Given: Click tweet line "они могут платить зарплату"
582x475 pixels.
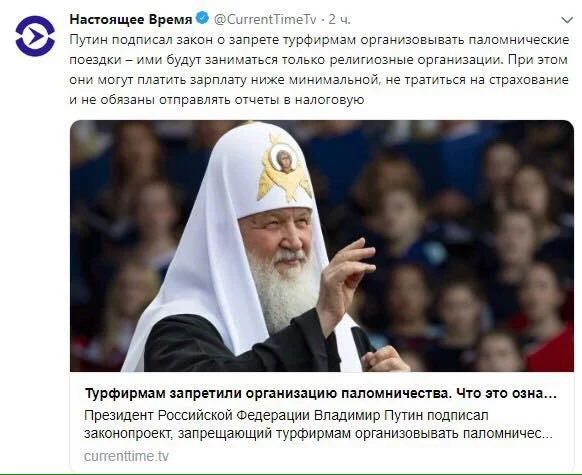Looking at the screenshot, I should [x=319, y=80].
